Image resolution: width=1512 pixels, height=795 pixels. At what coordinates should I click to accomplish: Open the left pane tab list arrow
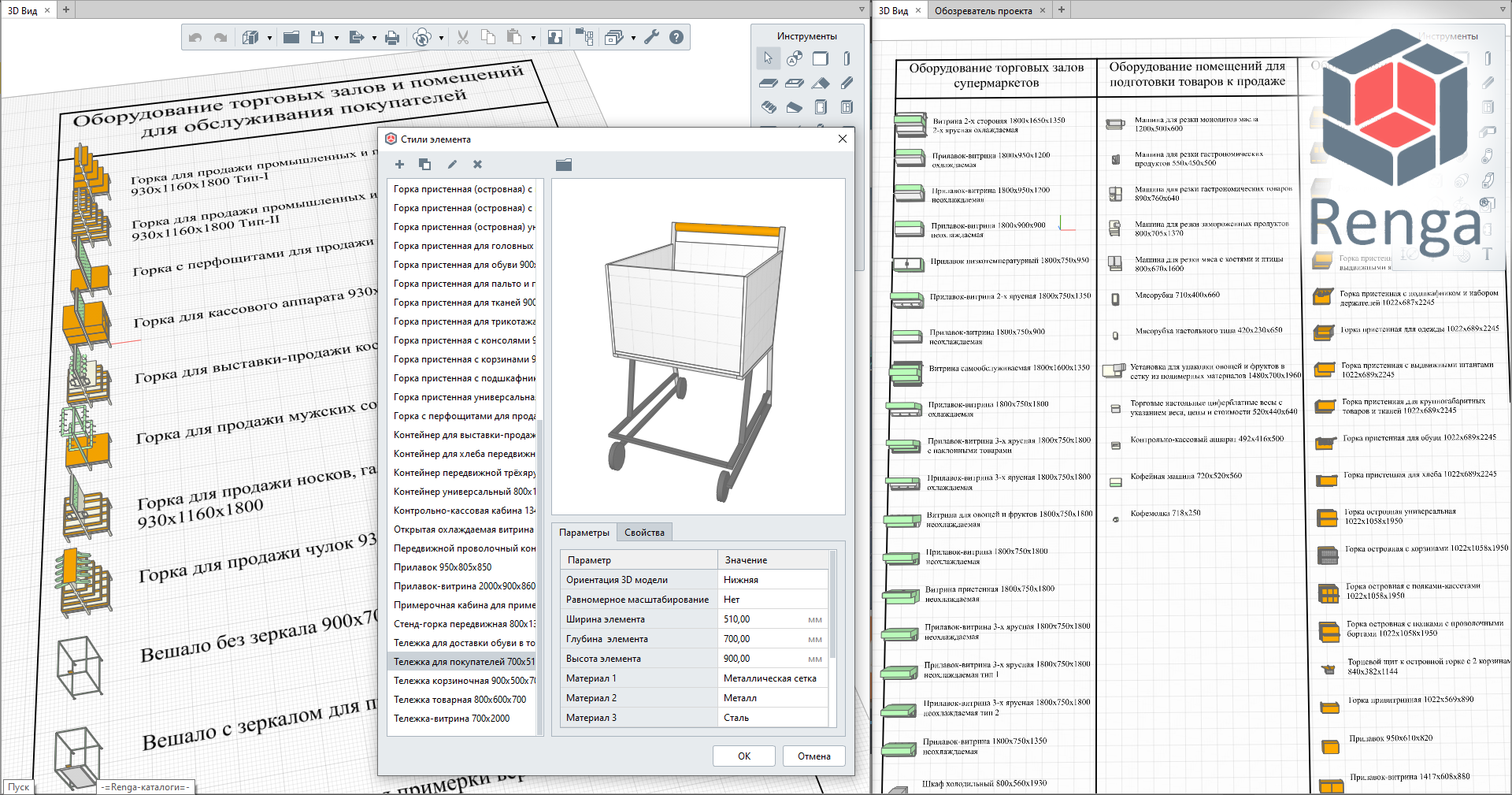[862, 9]
